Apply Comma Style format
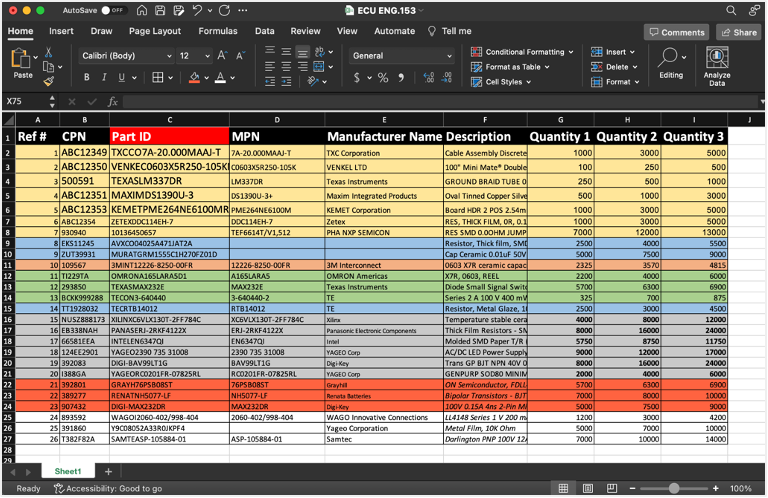The width and height of the screenshot is (768, 498). (401, 77)
